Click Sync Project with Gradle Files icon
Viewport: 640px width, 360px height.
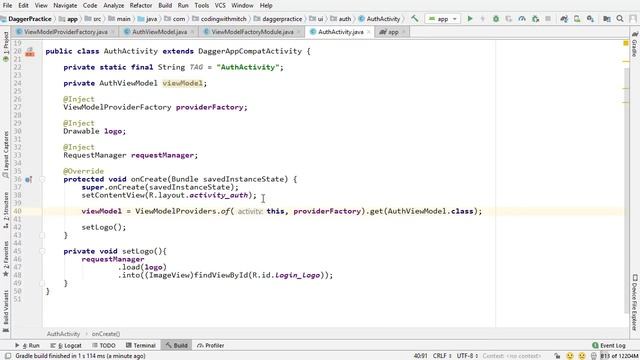pyautogui.click(x=564, y=19)
